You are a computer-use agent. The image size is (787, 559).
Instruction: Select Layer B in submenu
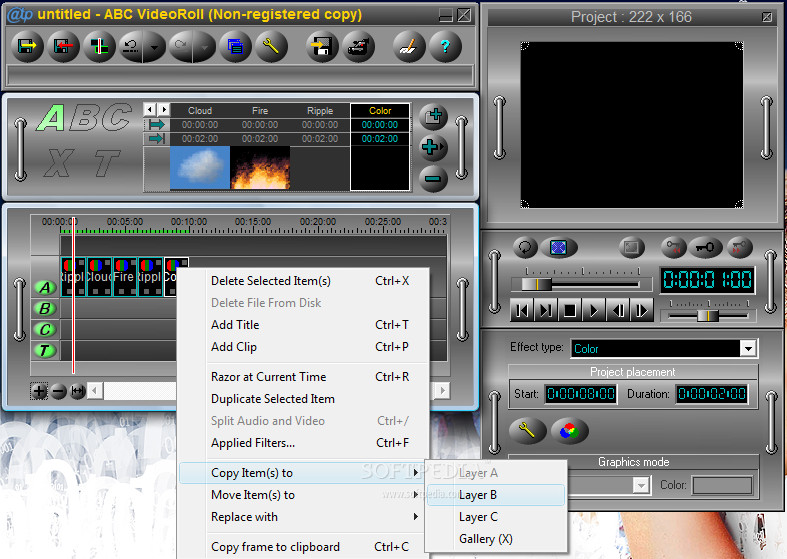[496, 495]
